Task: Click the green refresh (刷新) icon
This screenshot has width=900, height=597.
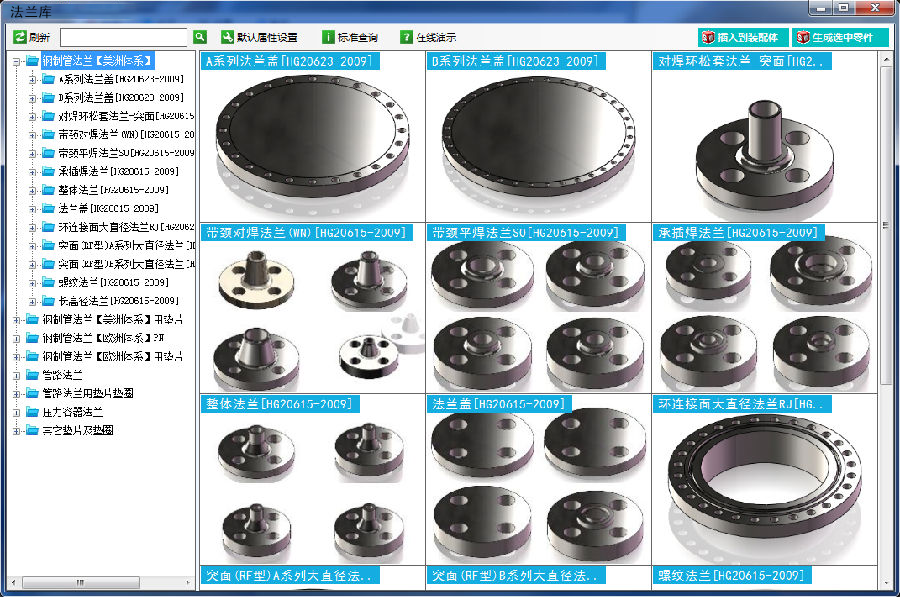Action: [x=20, y=37]
